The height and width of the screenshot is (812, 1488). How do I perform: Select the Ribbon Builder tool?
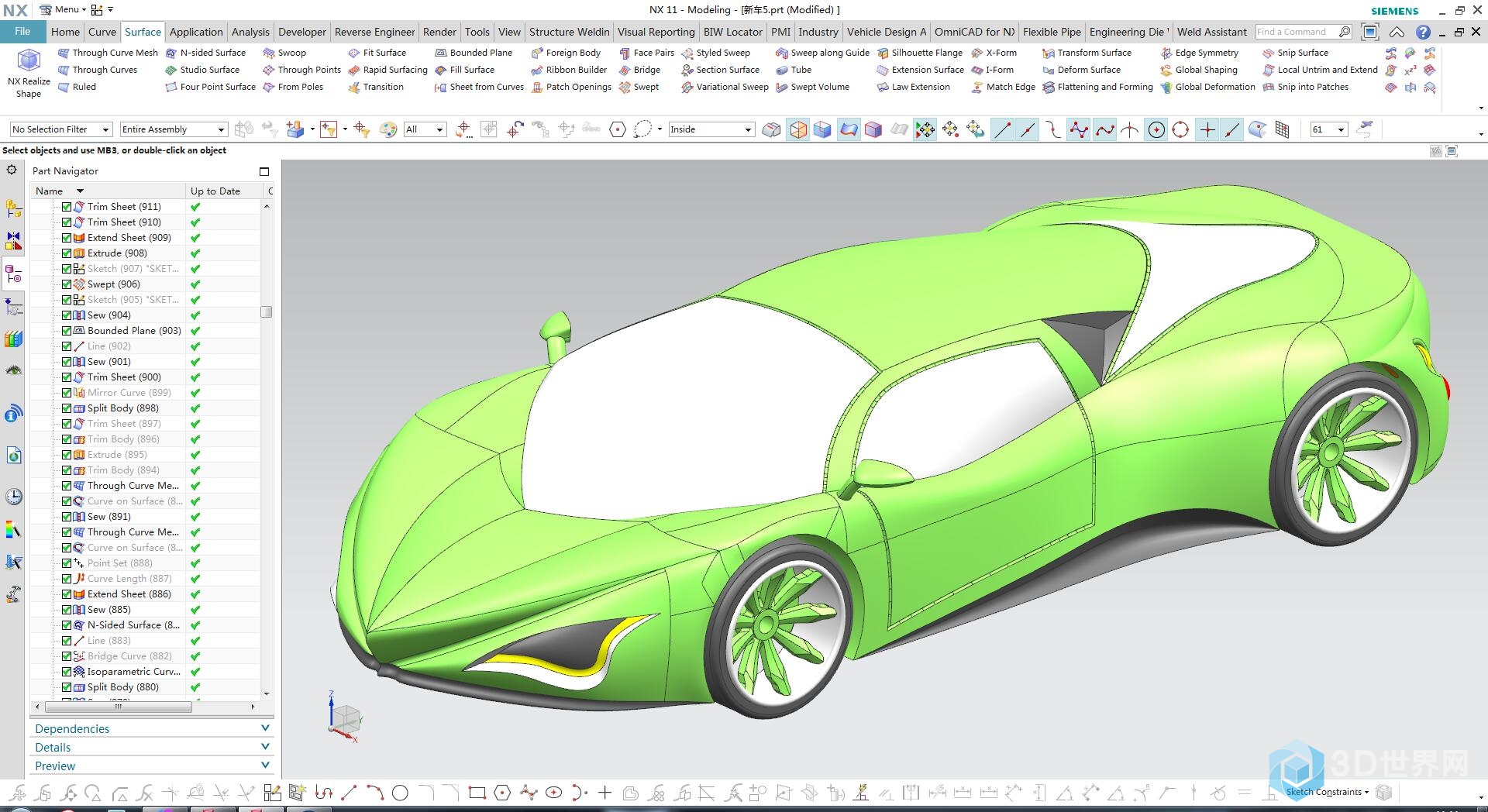569,70
